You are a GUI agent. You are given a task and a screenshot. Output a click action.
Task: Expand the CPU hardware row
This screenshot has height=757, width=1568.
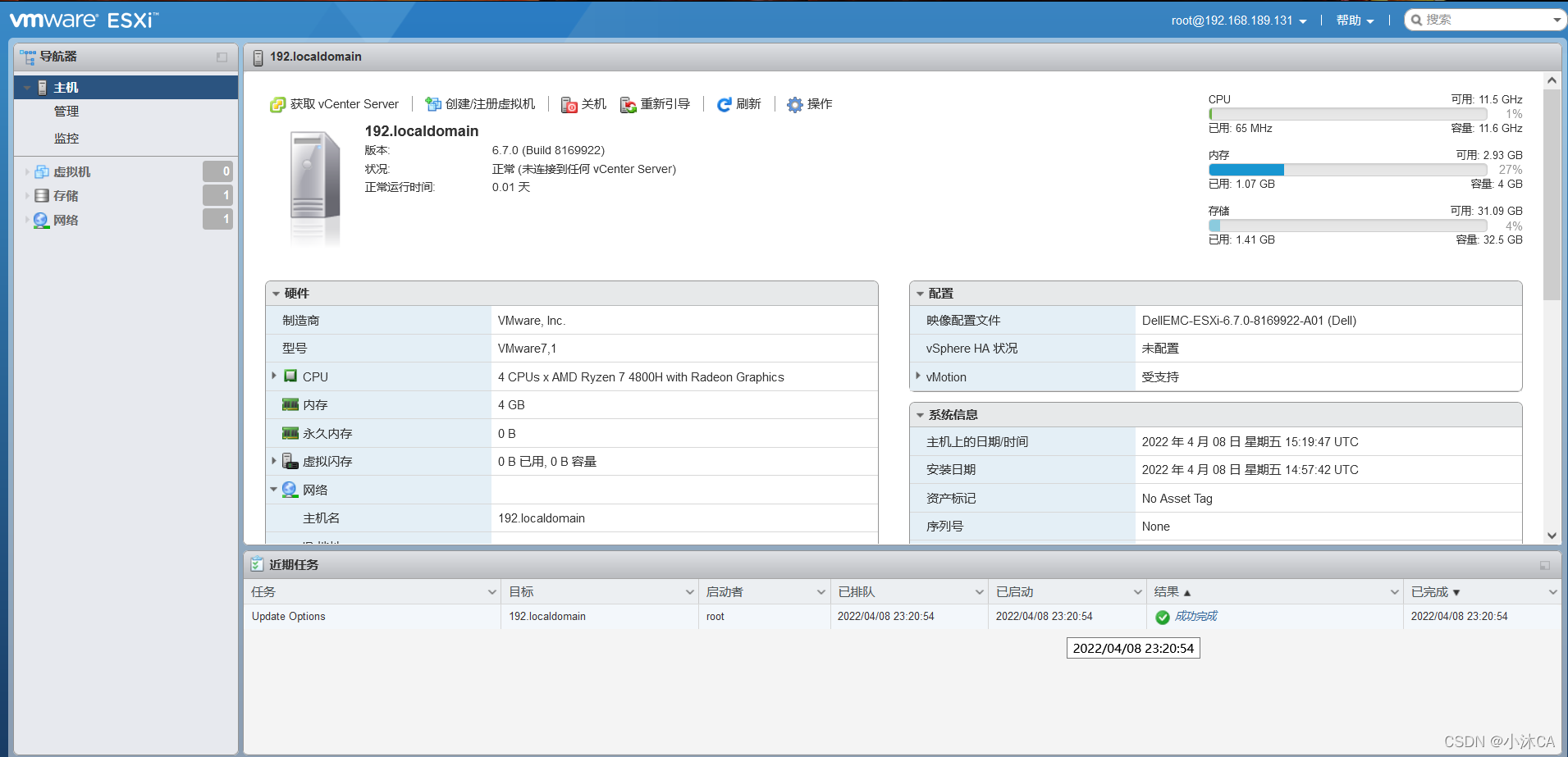(x=274, y=376)
